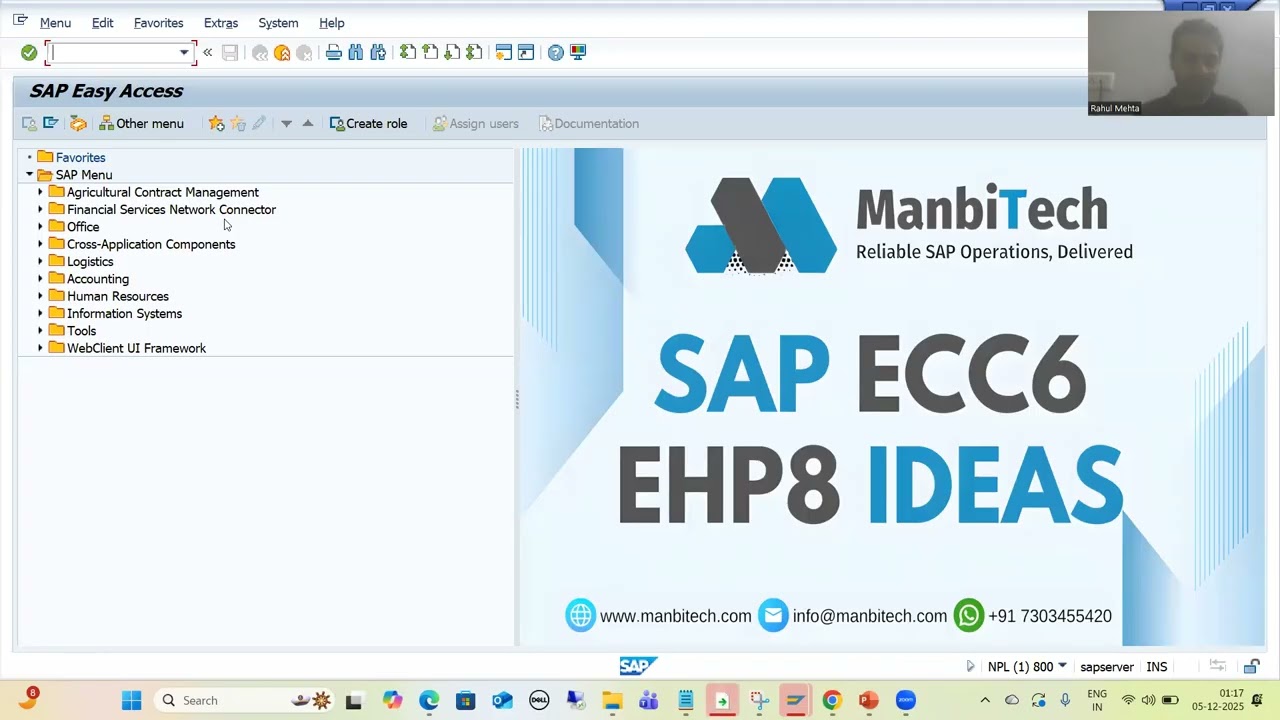Select the Accounting tree label
Viewport: 1280px width, 720px height.
98,279
